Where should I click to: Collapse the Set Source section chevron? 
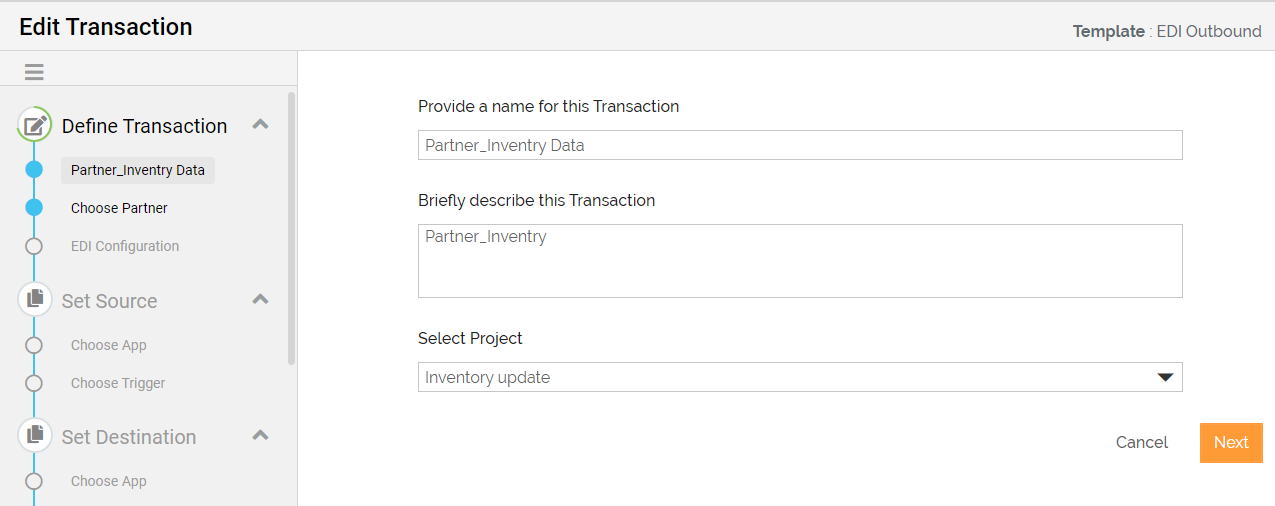pos(260,299)
